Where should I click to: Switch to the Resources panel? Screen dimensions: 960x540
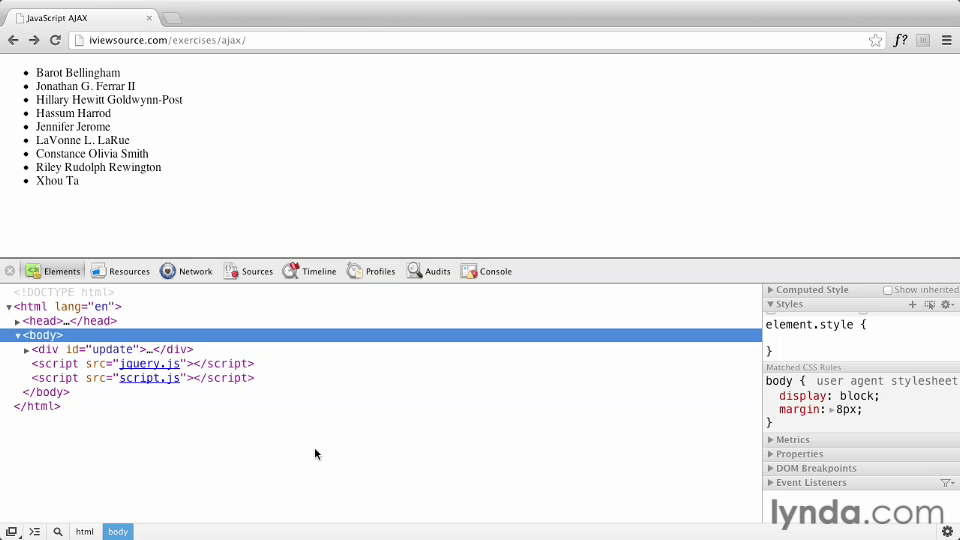point(121,271)
